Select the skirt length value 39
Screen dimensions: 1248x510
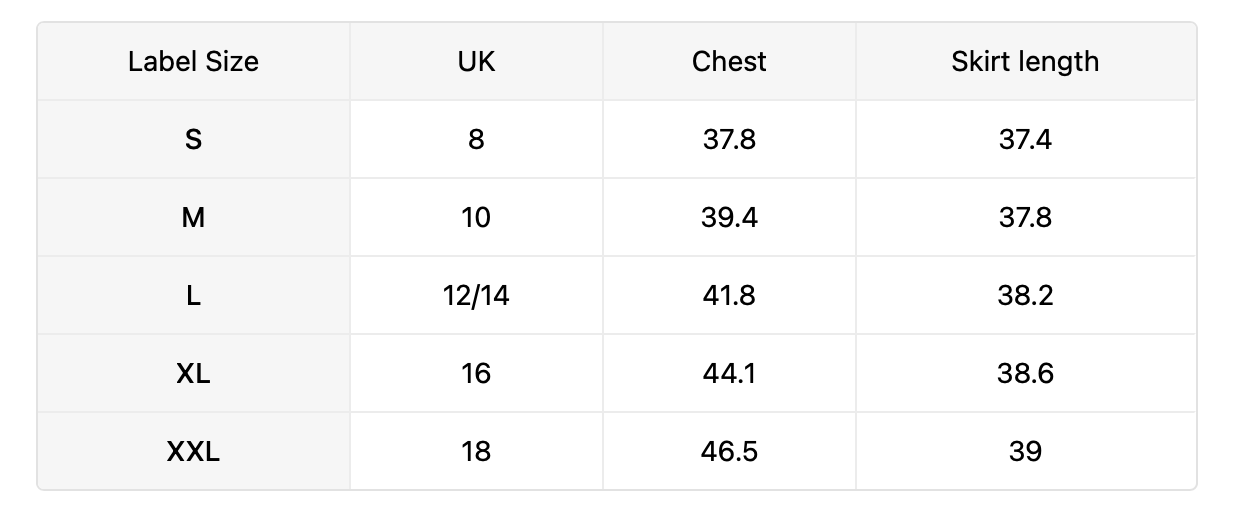point(1025,451)
